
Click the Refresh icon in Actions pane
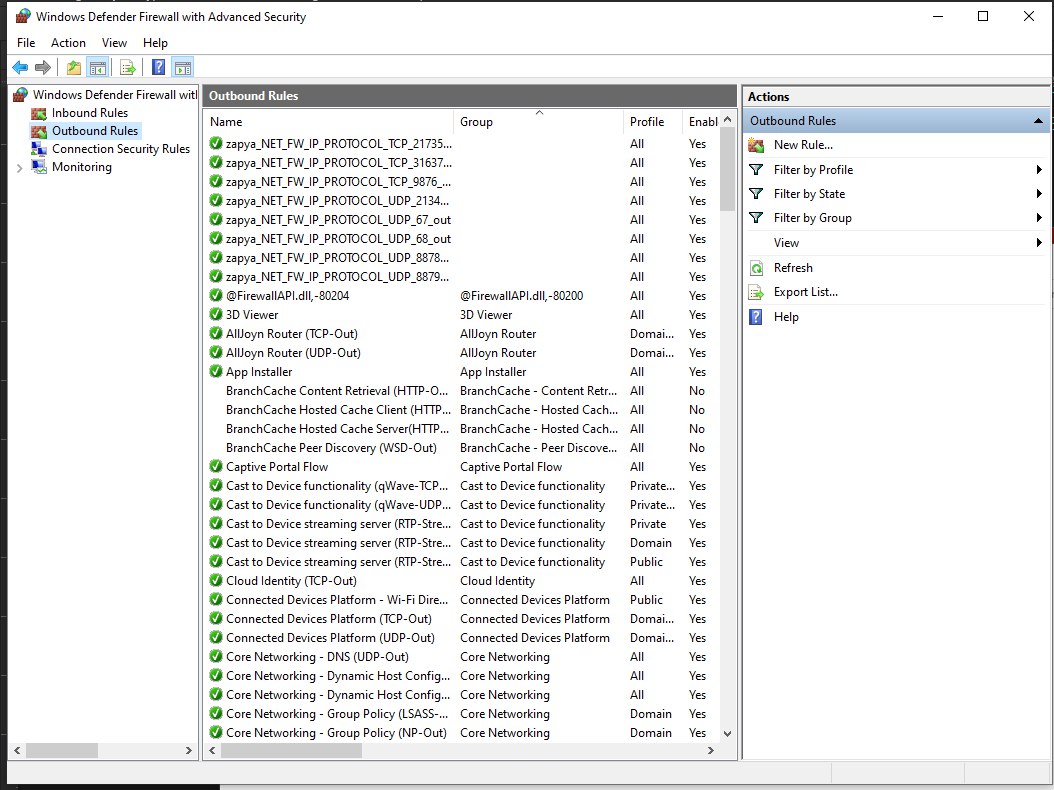(x=756, y=268)
